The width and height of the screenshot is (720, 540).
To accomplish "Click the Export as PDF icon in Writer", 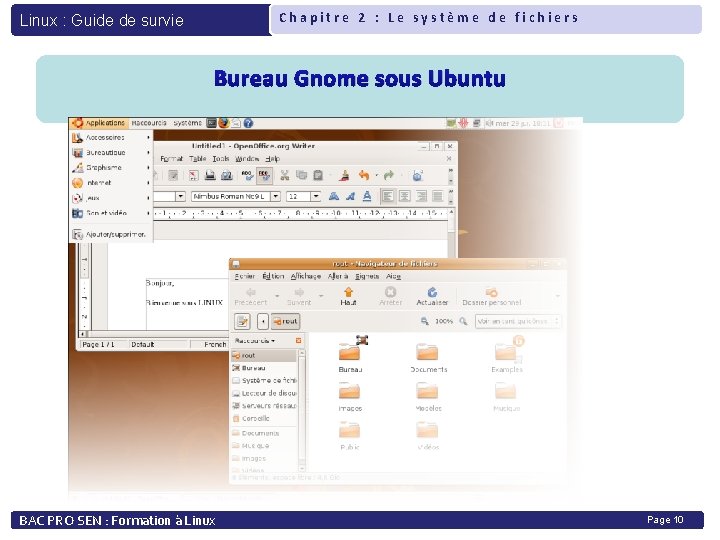I will tap(193, 175).
